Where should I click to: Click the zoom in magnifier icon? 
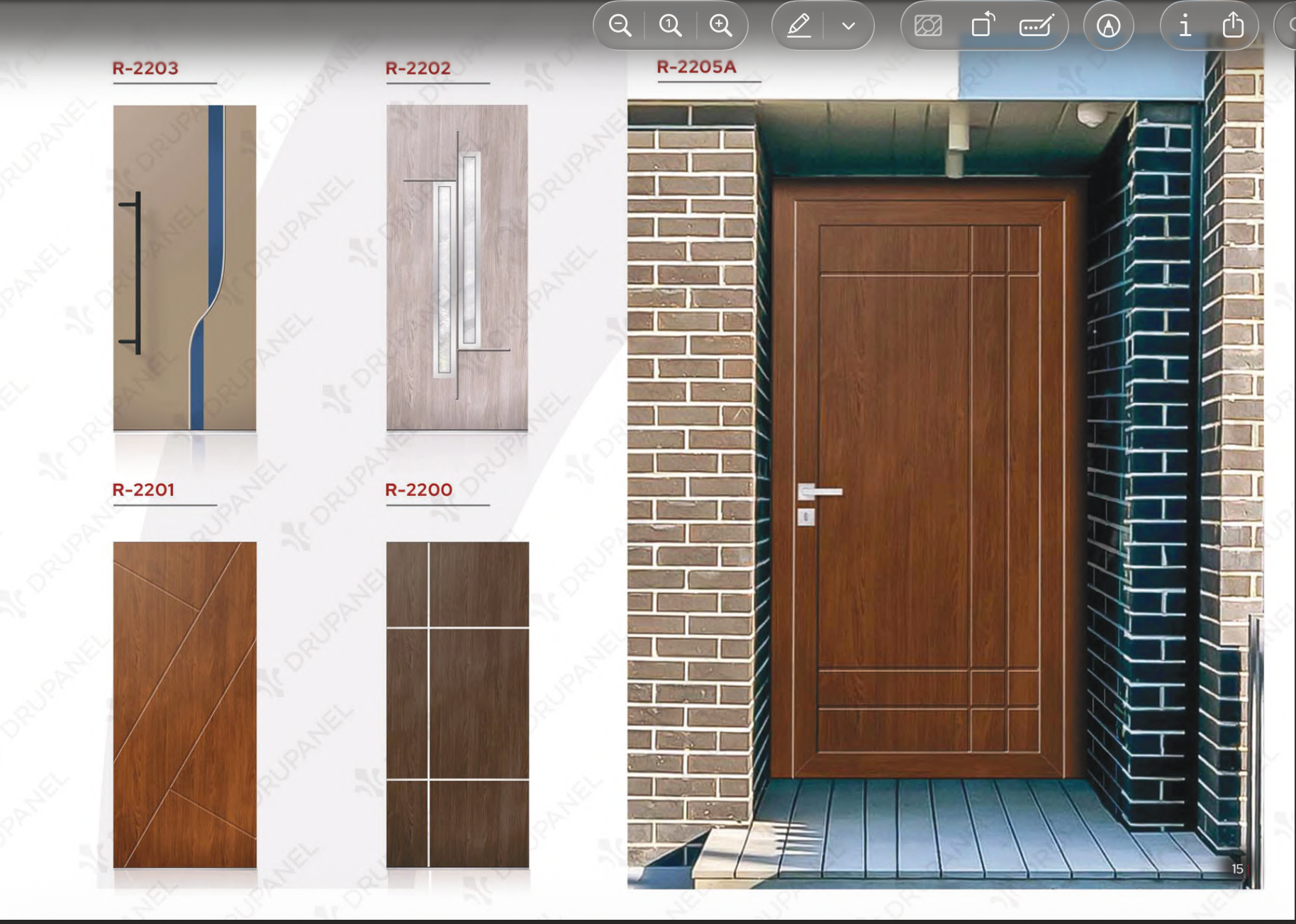click(721, 26)
